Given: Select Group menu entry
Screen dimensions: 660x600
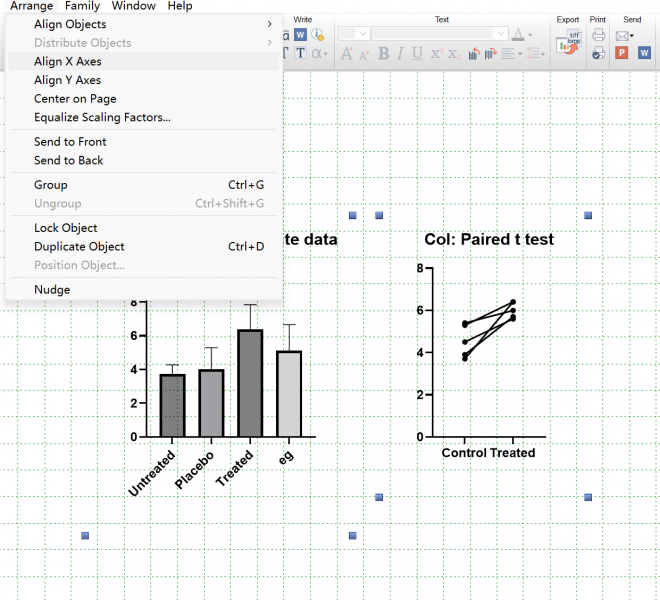Looking at the screenshot, I should (x=143, y=184).
